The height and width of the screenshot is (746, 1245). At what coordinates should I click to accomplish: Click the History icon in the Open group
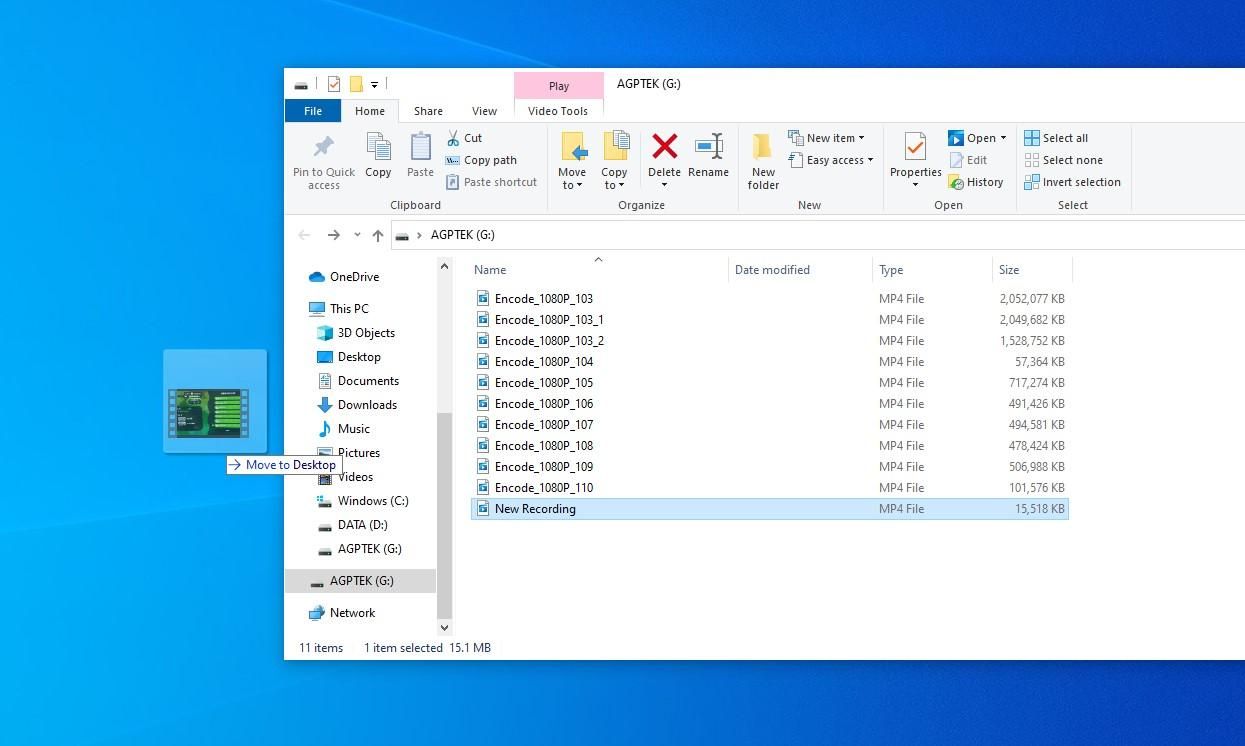958,182
